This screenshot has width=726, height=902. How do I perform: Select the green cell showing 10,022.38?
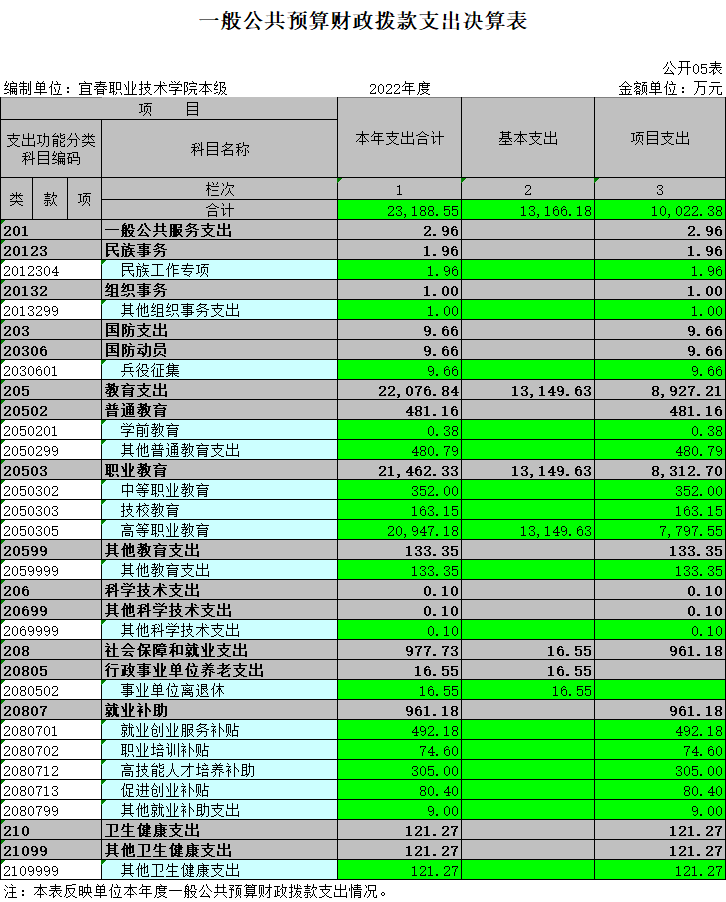660,210
